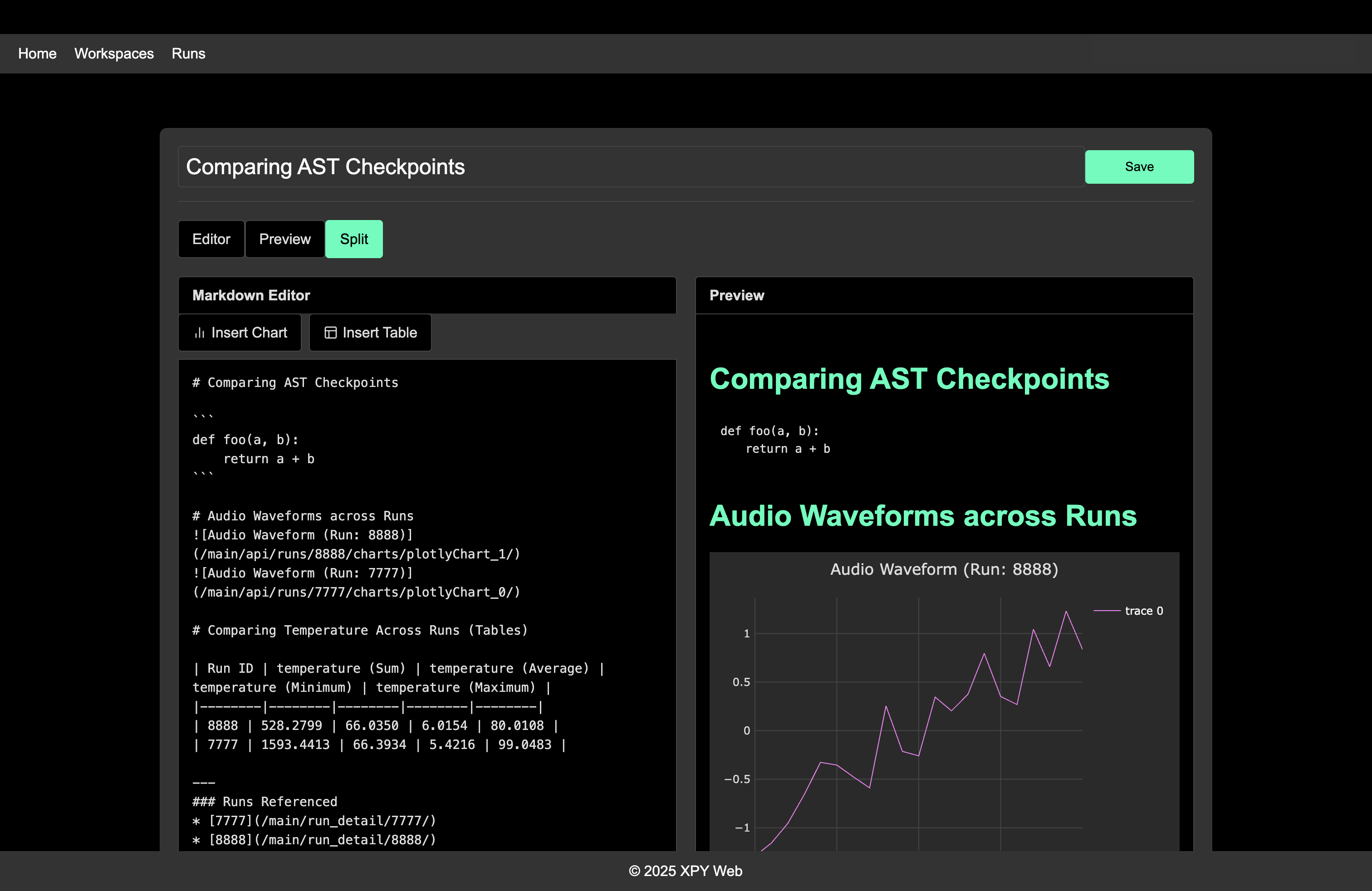
Task: Click the Audio Waveforms across Runs preview heading
Action: coord(923,516)
